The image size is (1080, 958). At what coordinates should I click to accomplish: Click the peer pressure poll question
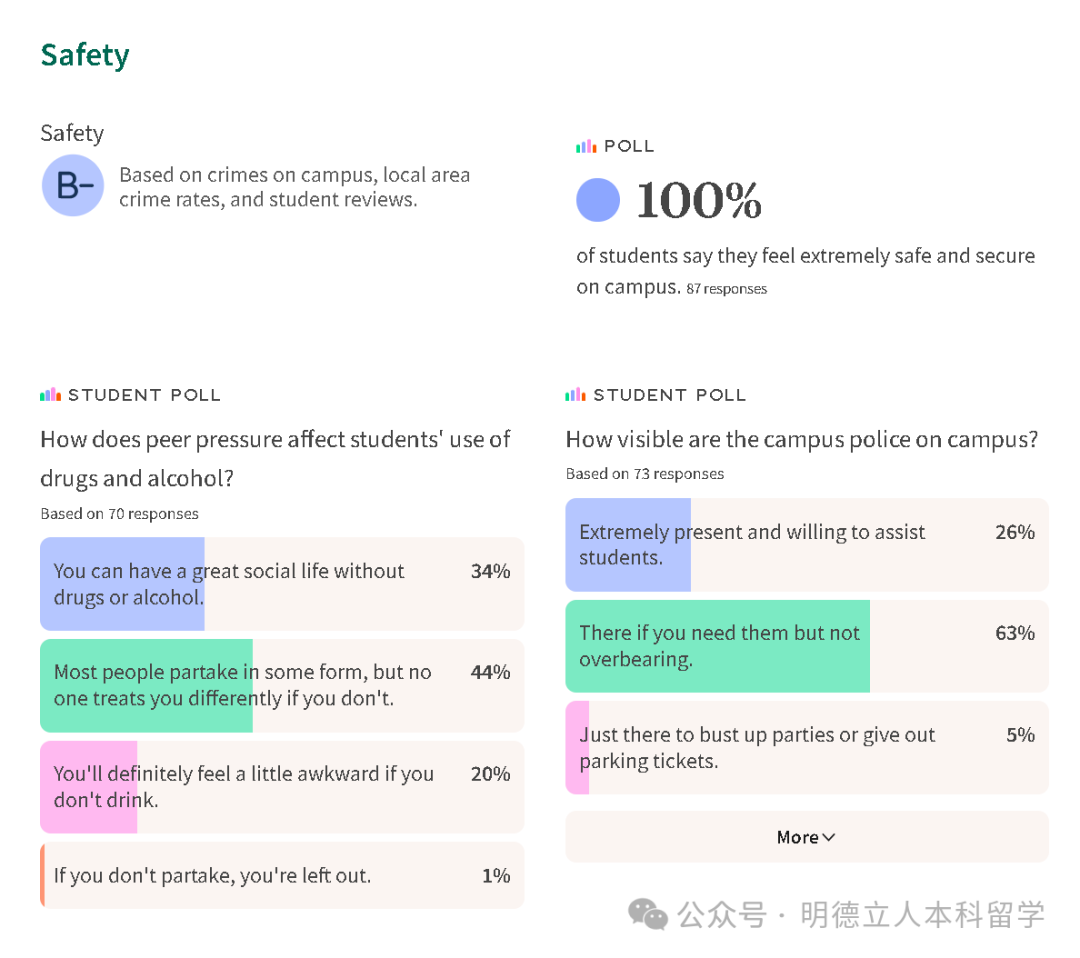tap(275, 458)
